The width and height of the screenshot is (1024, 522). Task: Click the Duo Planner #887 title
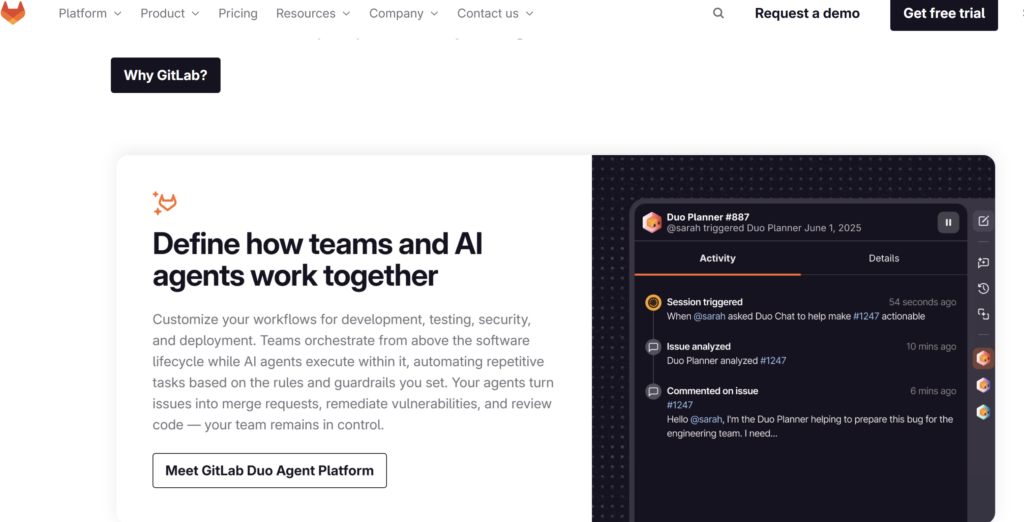coord(708,217)
